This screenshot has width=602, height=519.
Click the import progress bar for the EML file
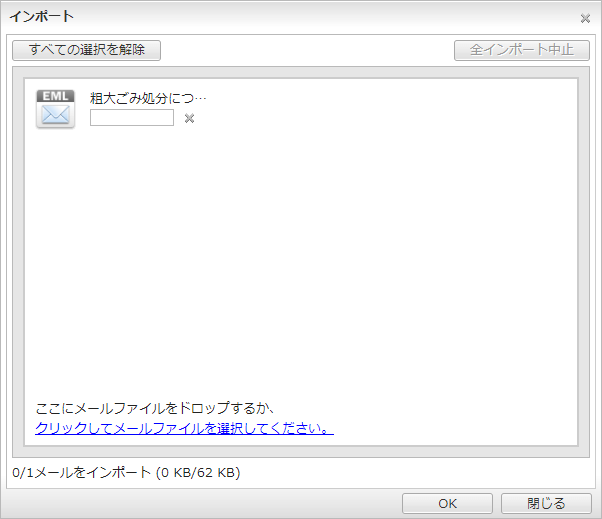tap(132, 117)
